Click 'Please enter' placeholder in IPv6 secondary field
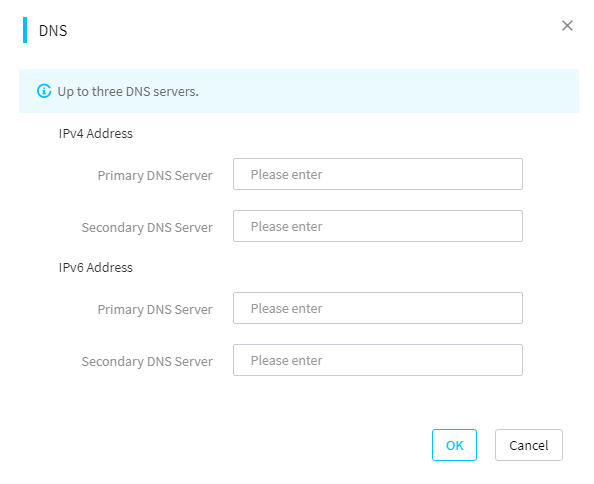594x484 pixels. 286,361
